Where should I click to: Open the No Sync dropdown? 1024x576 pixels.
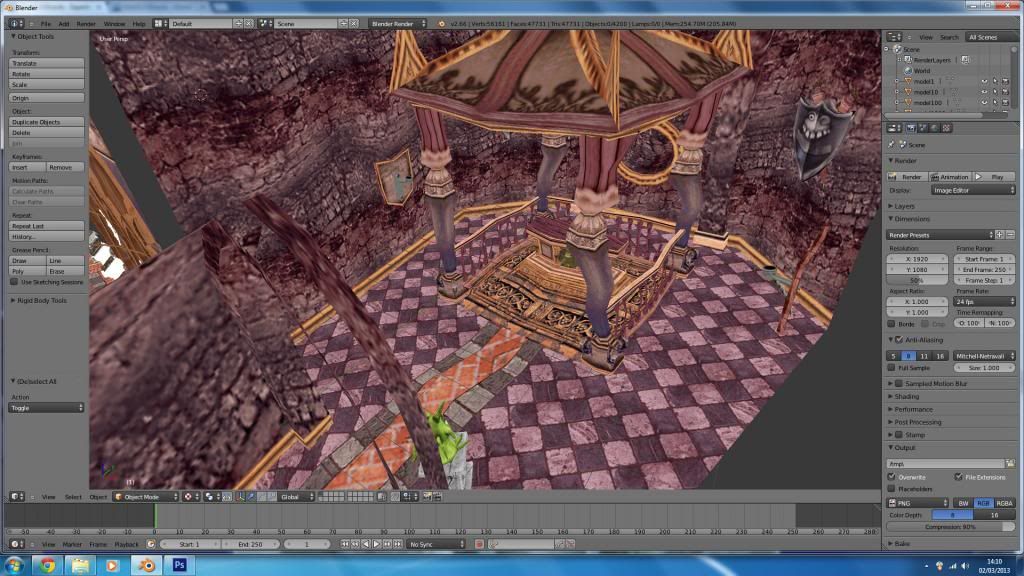tap(436, 544)
